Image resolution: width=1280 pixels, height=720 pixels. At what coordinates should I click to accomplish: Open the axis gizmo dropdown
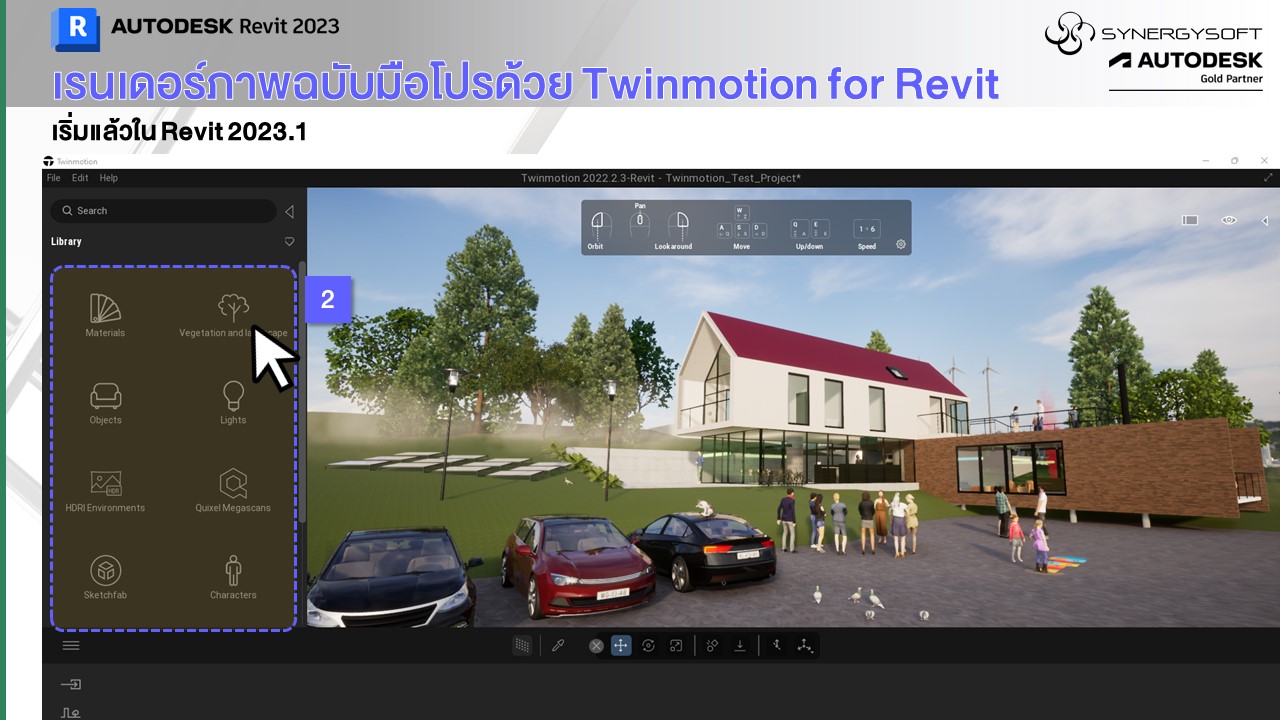coord(805,646)
